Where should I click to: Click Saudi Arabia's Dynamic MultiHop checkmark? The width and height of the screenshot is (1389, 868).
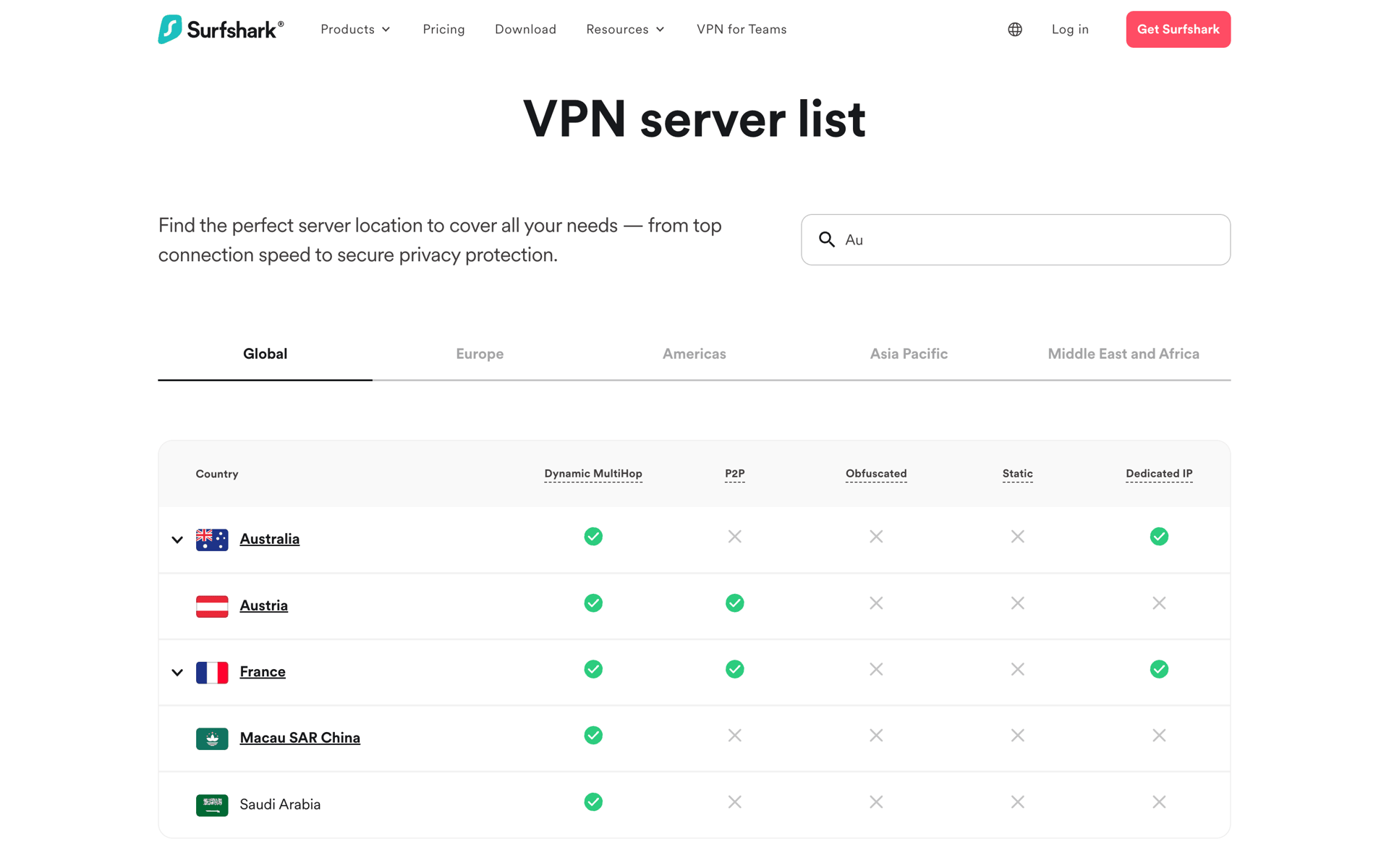(x=593, y=802)
